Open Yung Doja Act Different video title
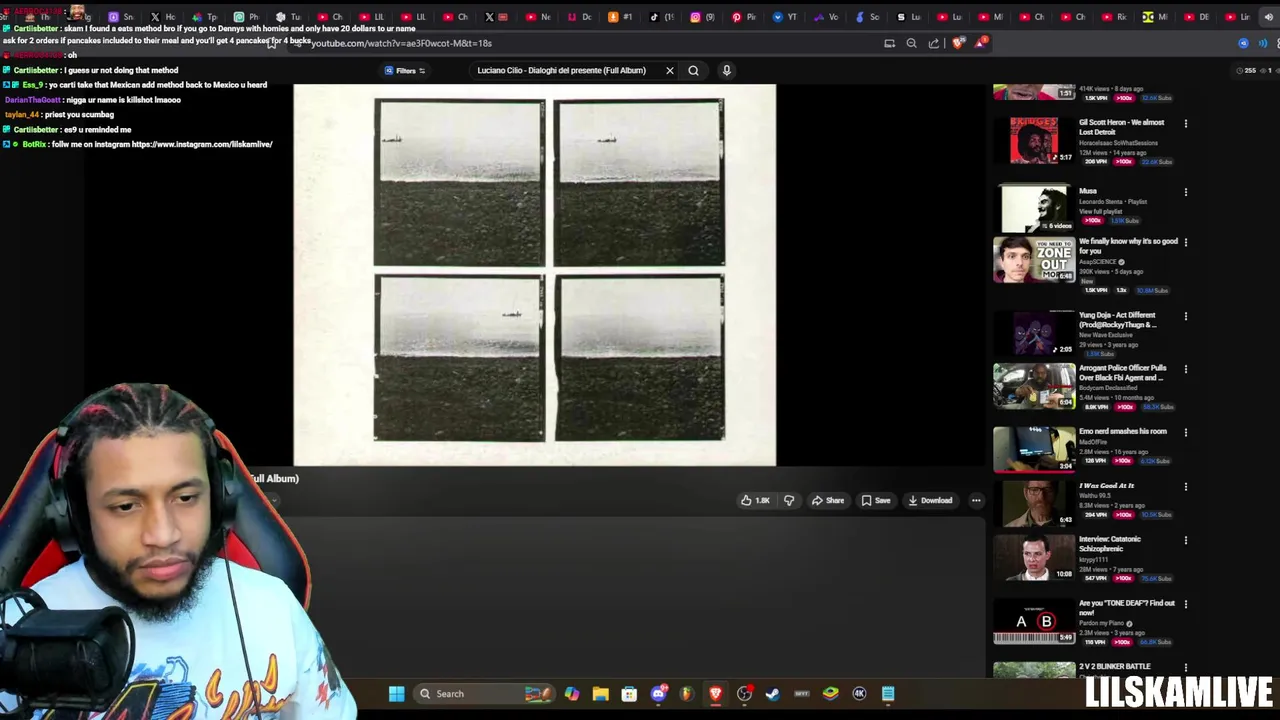Image resolution: width=1280 pixels, height=720 pixels. (x=1117, y=320)
